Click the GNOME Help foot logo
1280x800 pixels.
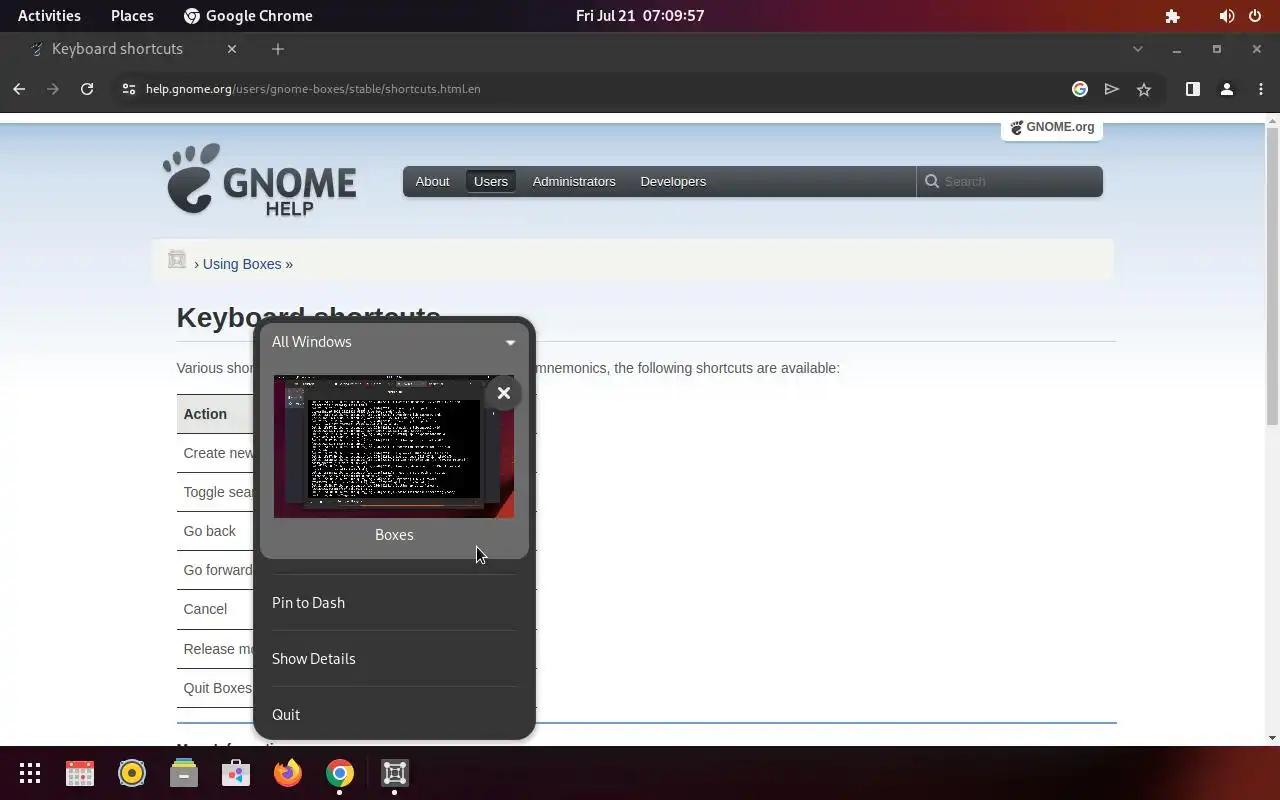pyautogui.click(x=260, y=180)
